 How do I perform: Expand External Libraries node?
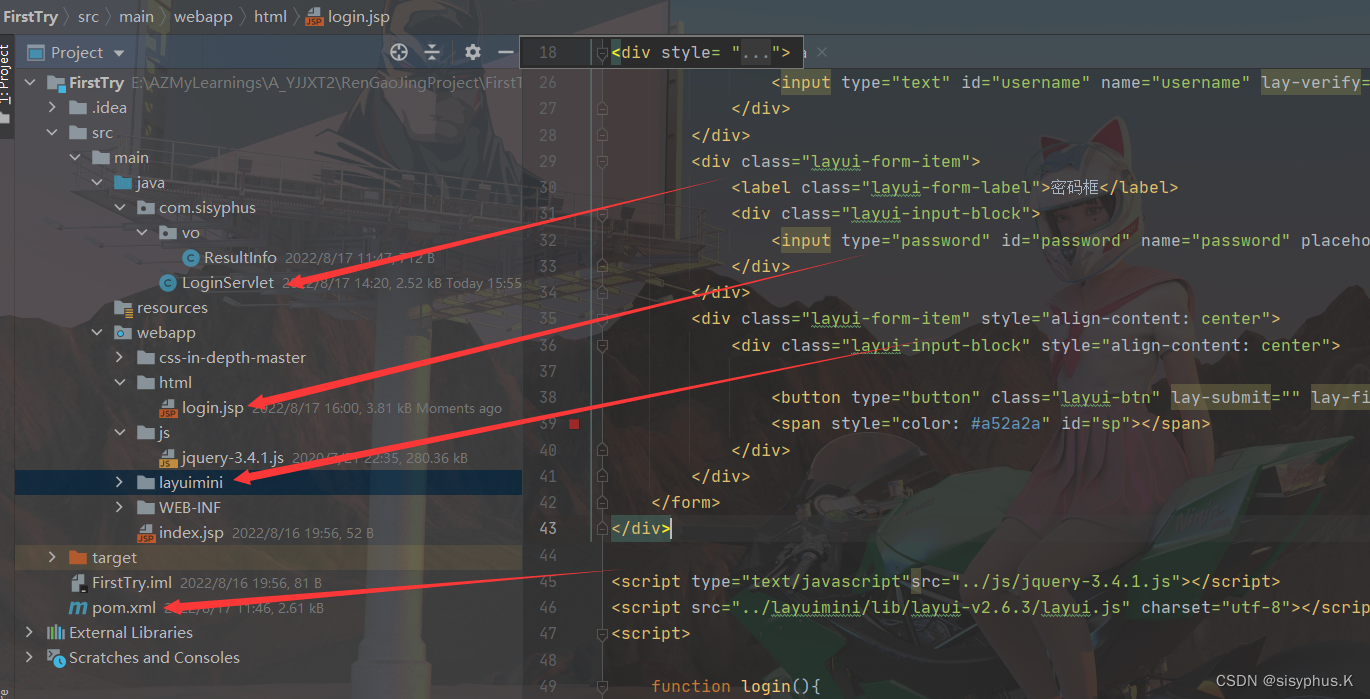pyautogui.click(x=30, y=633)
